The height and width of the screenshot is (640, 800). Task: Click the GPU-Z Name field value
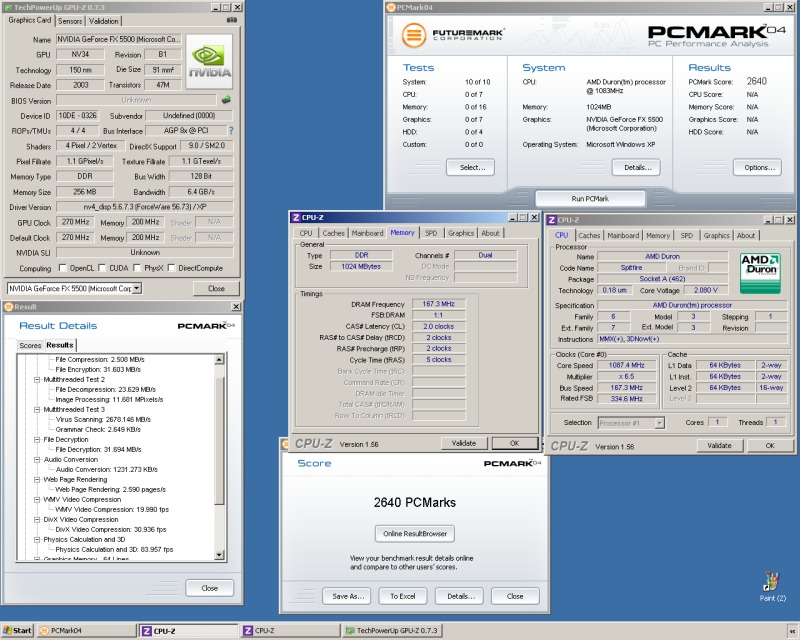click(118, 39)
